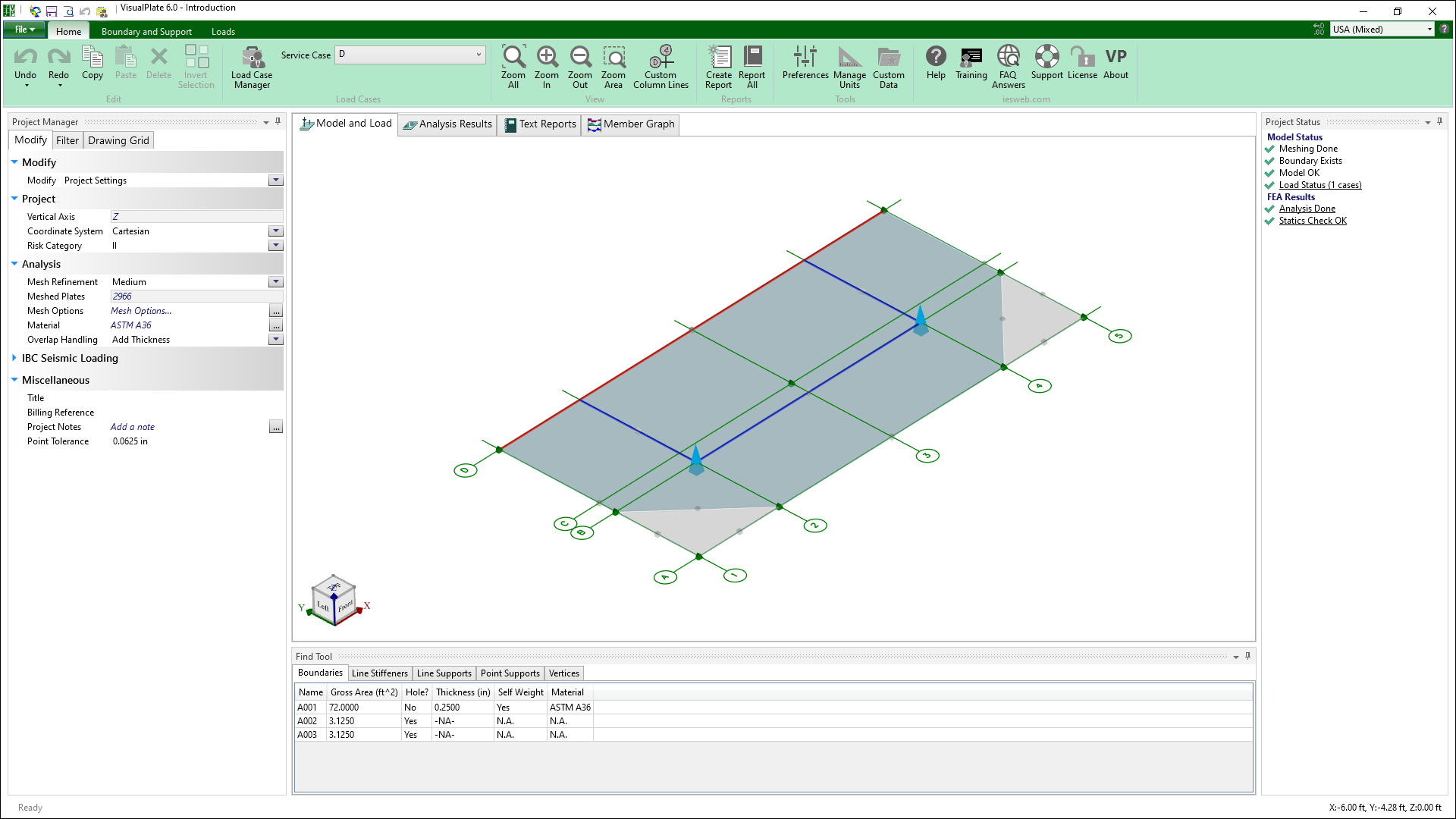1456x819 pixels.
Task: Switch to the Filter tab
Action: click(67, 140)
